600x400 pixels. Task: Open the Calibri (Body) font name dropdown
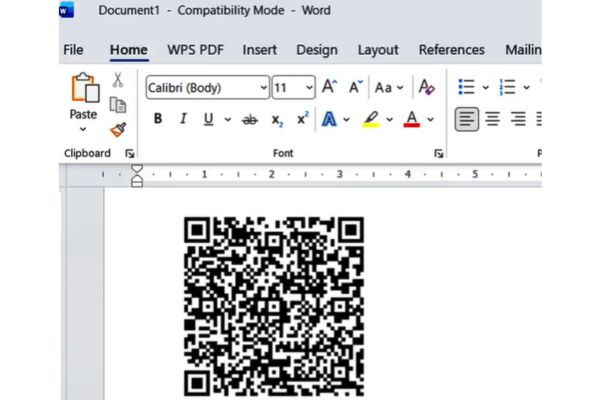pos(264,88)
